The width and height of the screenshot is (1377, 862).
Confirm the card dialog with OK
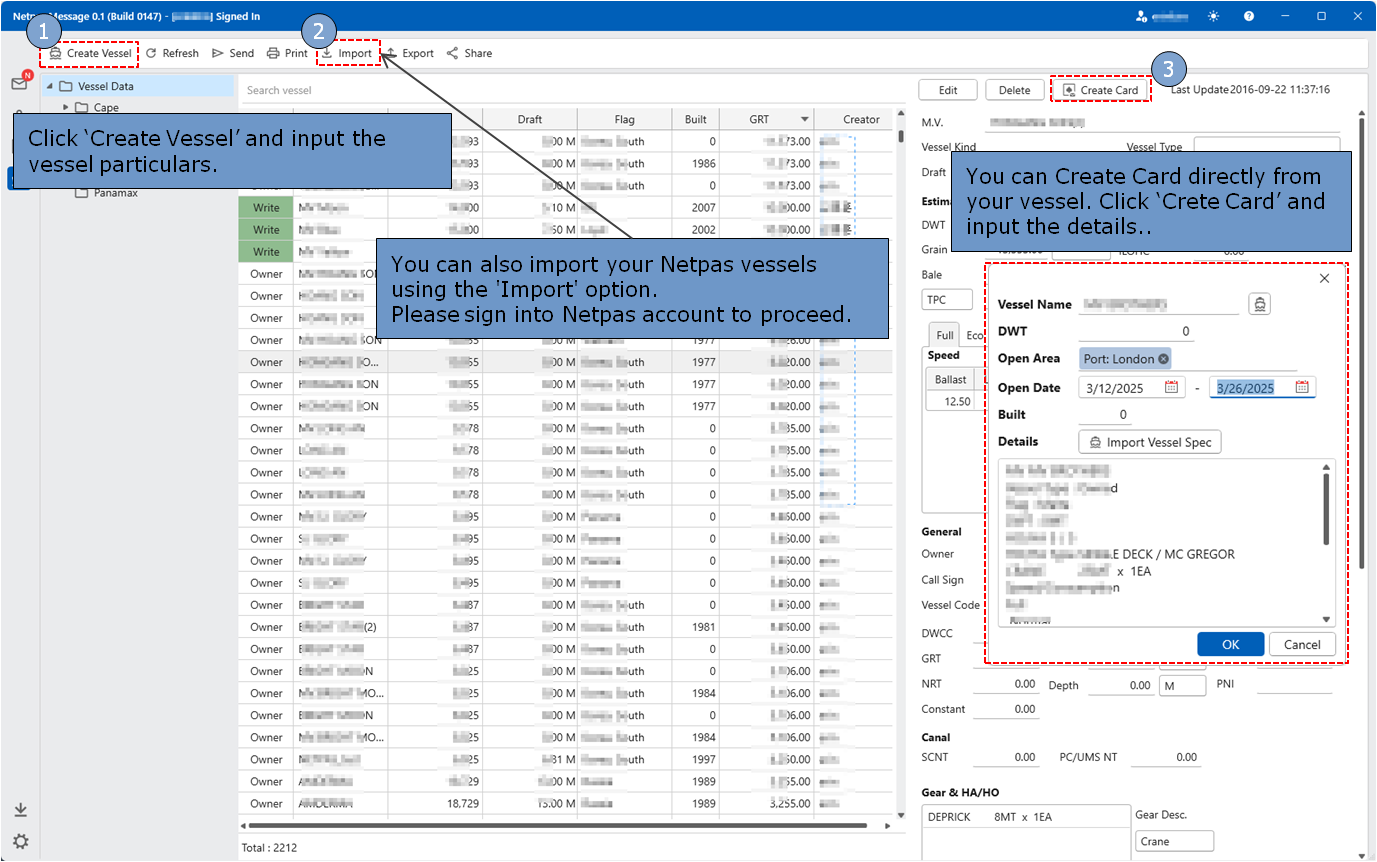[x=1230, y=644]
